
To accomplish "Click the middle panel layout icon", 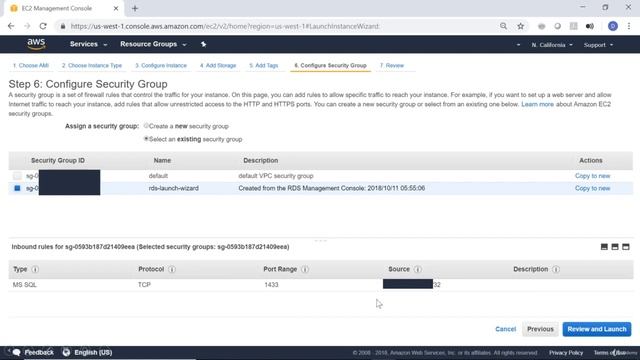I will 615,247.
